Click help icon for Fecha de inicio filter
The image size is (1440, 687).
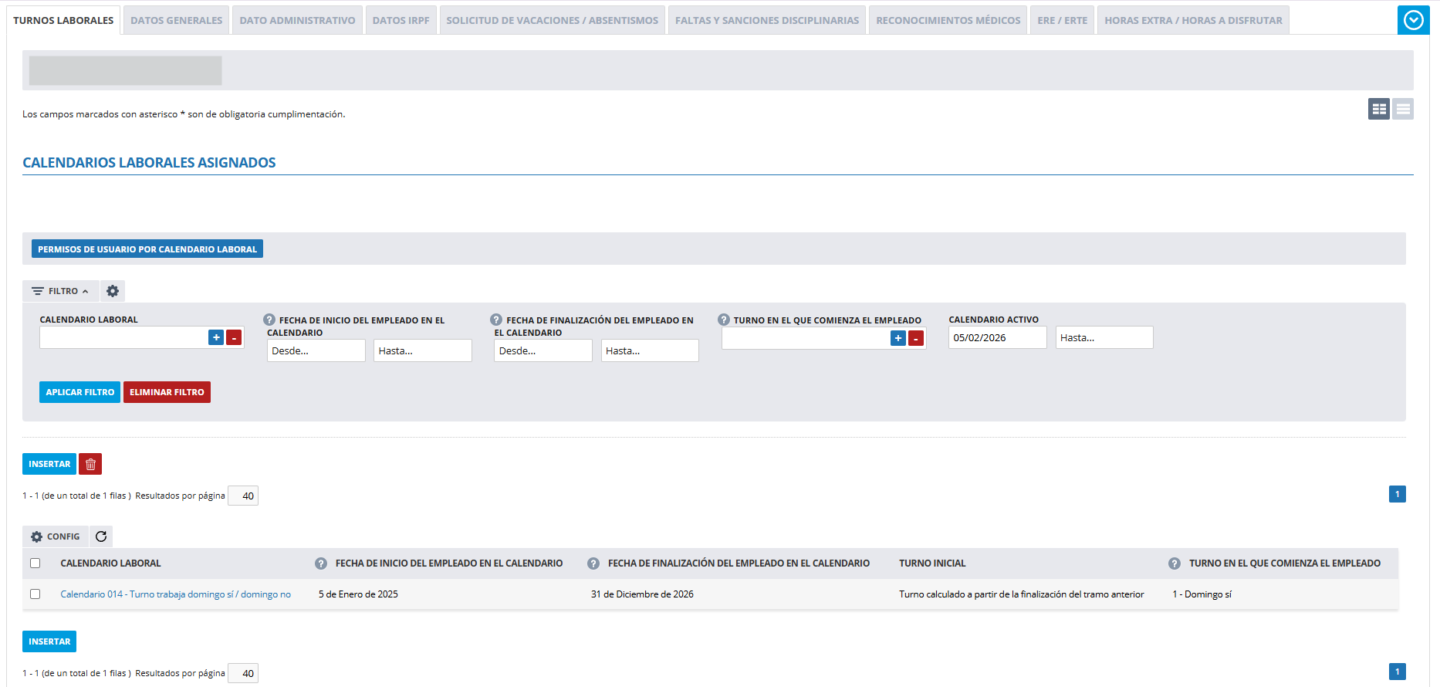click(x=269, y=320)
